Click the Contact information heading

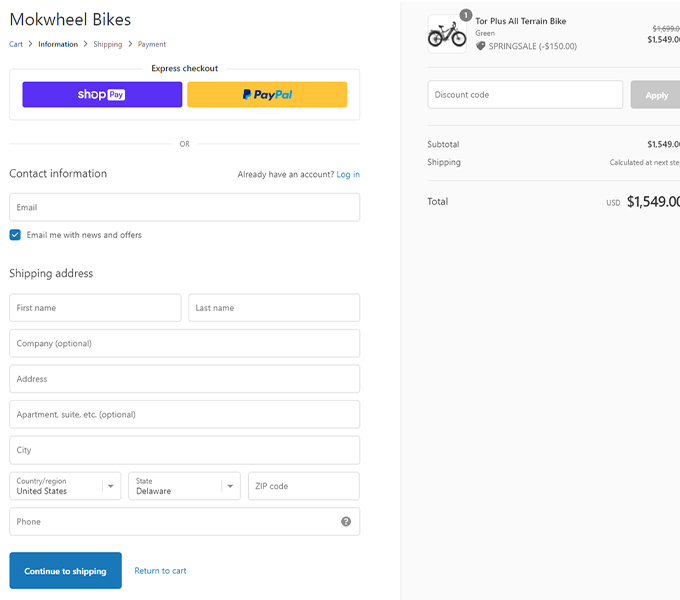pyautogui.click(x=58, y=173)
